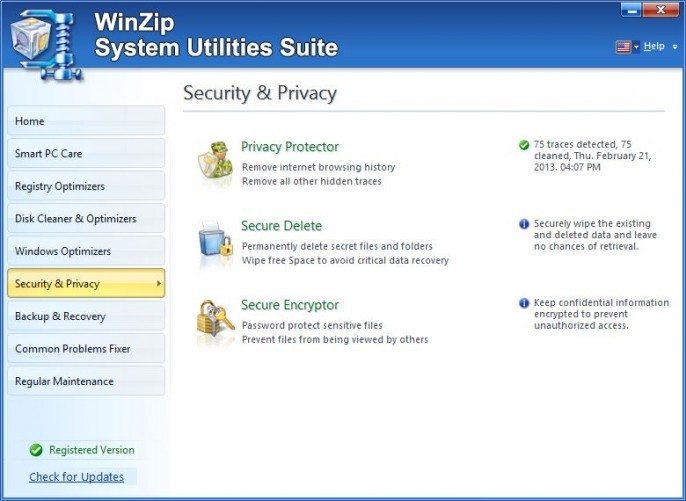Viewport: 686px width, 501px height.
Task: Check for Updates link
Action: click(77, 476)
